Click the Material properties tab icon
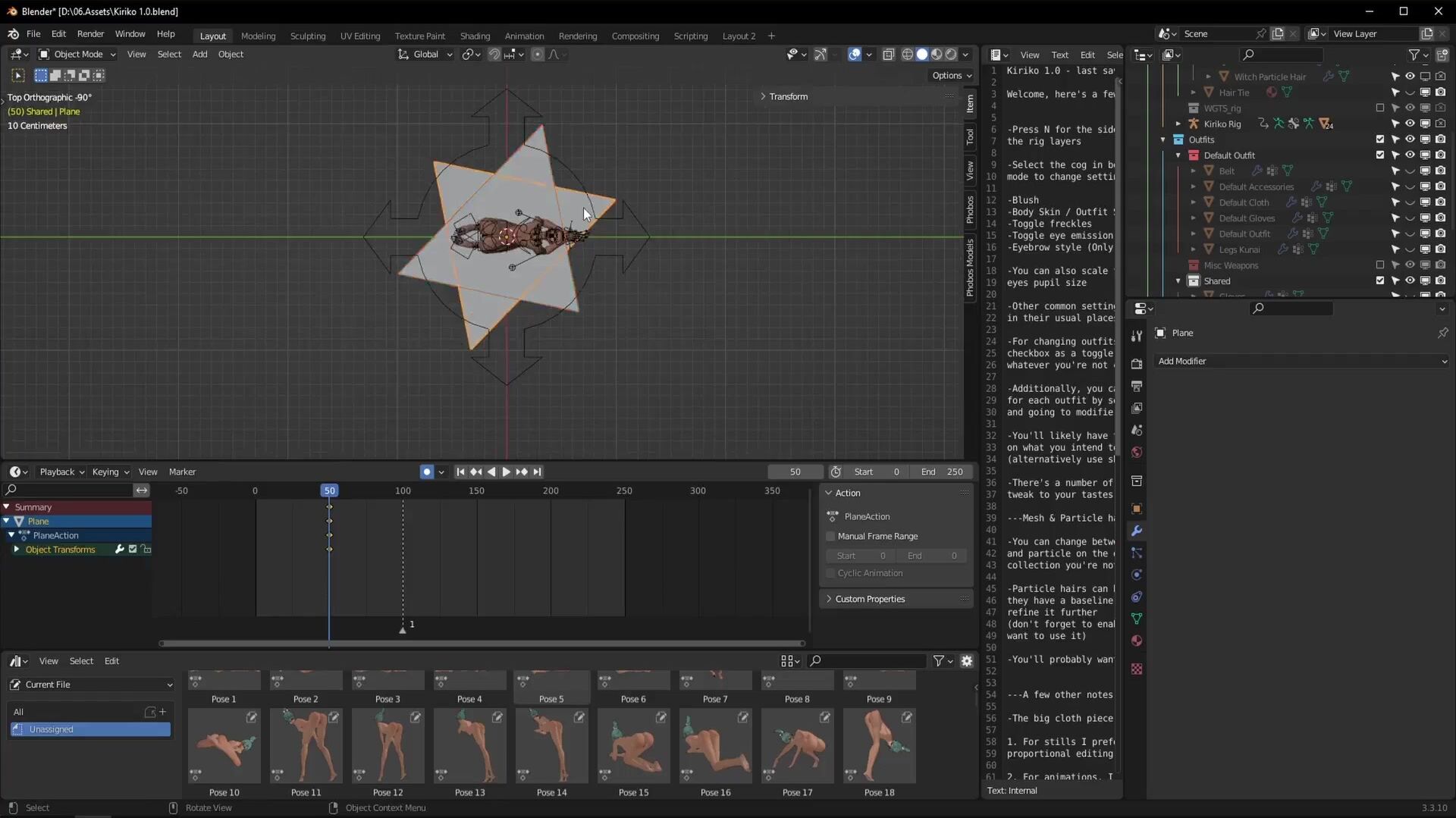1456x818 pixels. pyautogui.click(x=1136, y=641)
